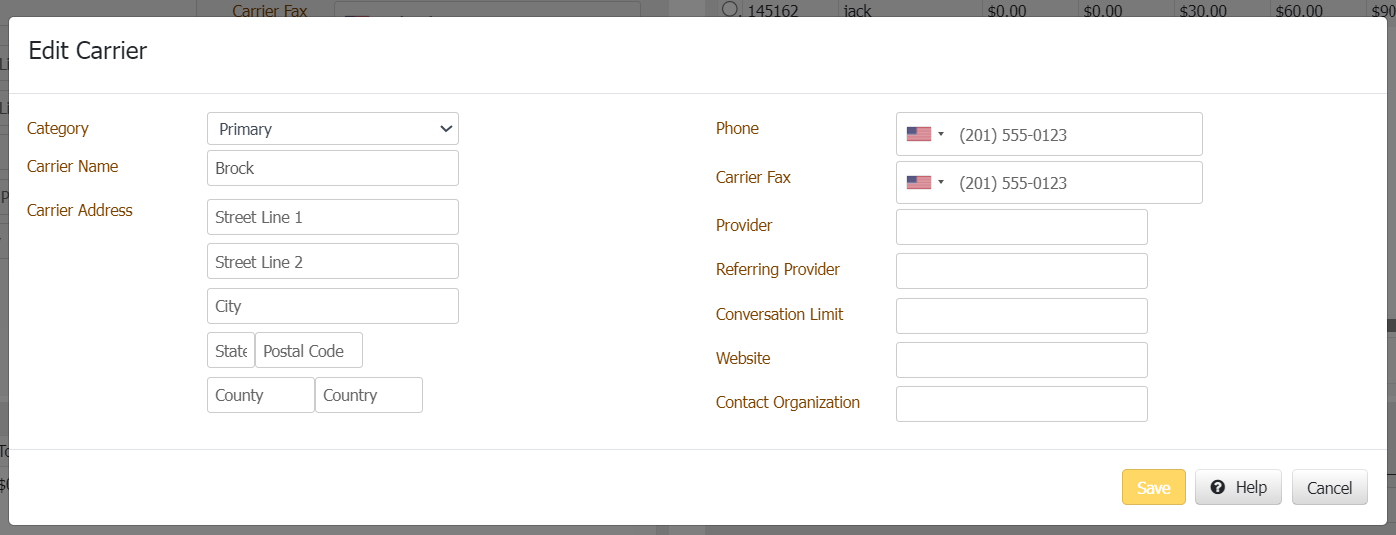The image size is (1396, 535).
Task: Click the Website input field
Action: 1021,360
